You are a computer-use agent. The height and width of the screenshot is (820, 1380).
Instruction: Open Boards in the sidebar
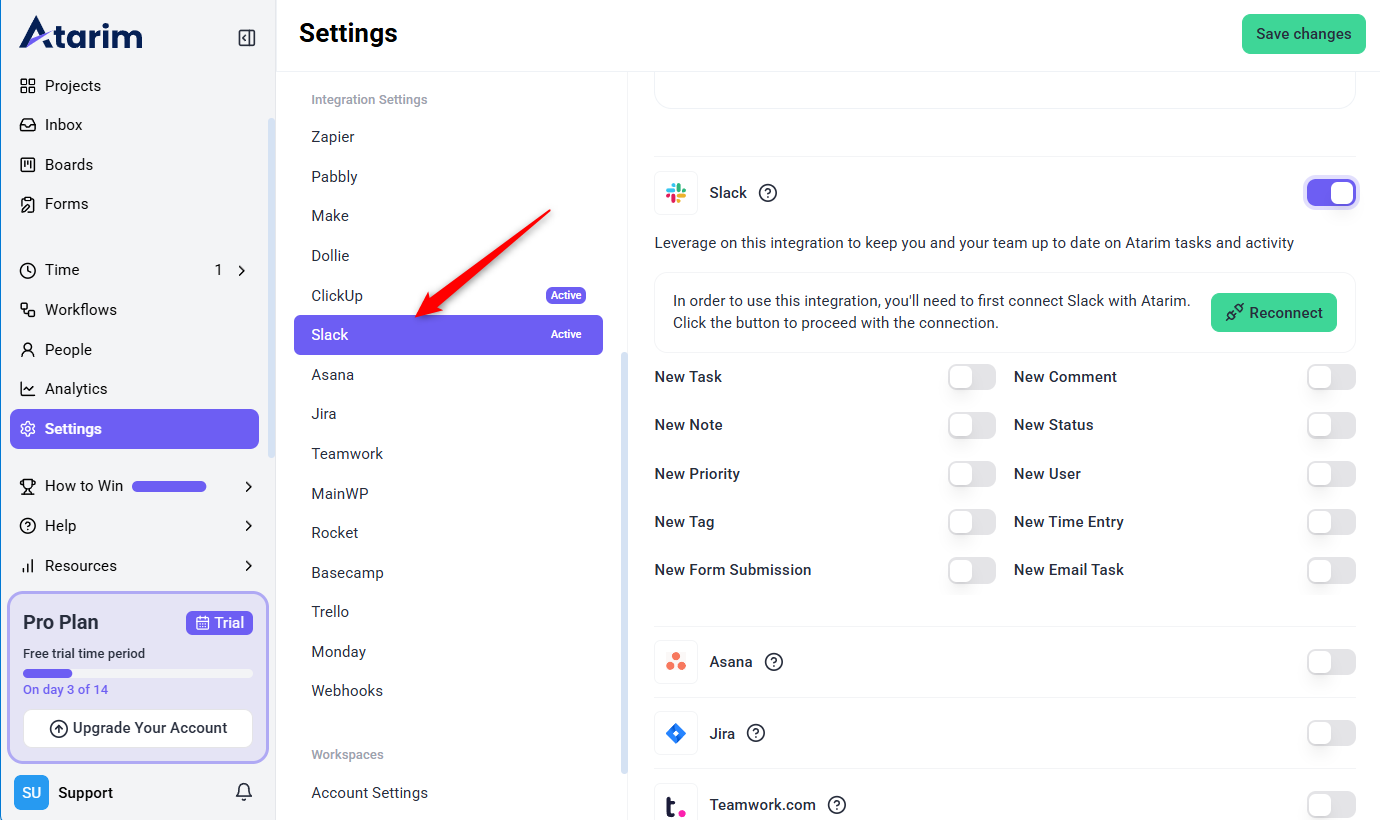68,165
